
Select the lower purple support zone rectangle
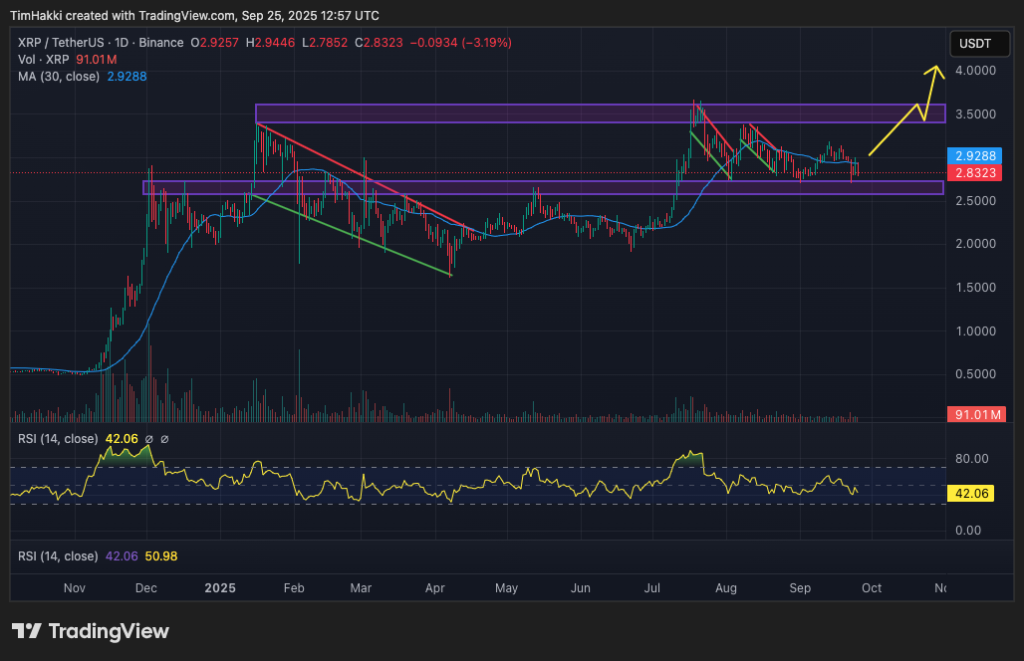[540, 187]
